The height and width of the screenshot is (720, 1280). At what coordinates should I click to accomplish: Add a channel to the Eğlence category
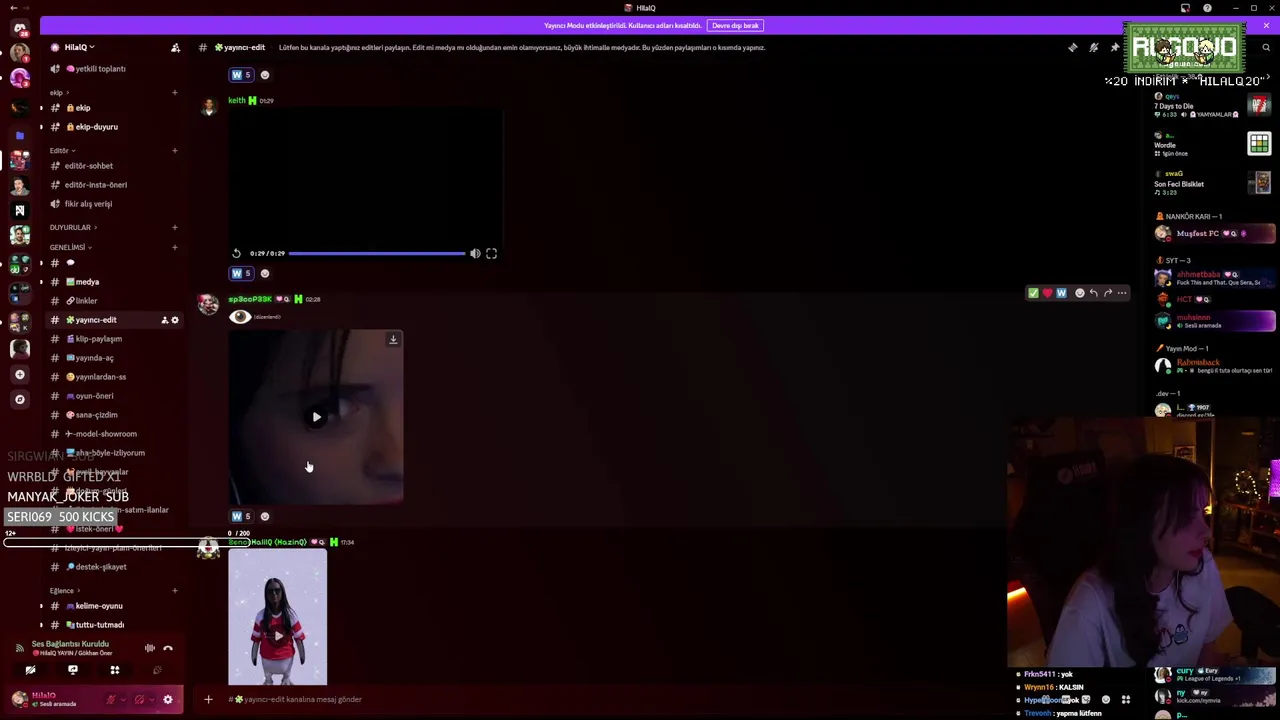click(174, 590)
